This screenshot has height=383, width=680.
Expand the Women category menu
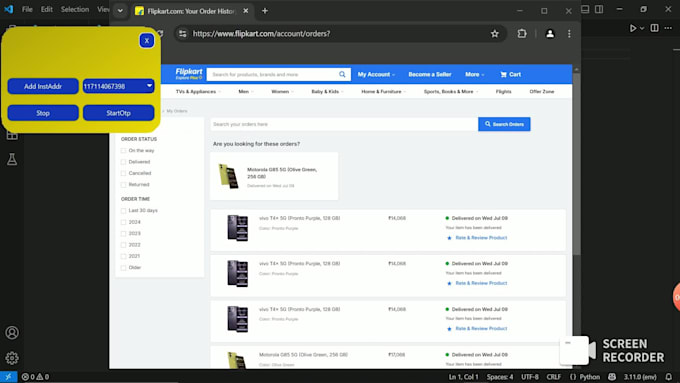282,92
